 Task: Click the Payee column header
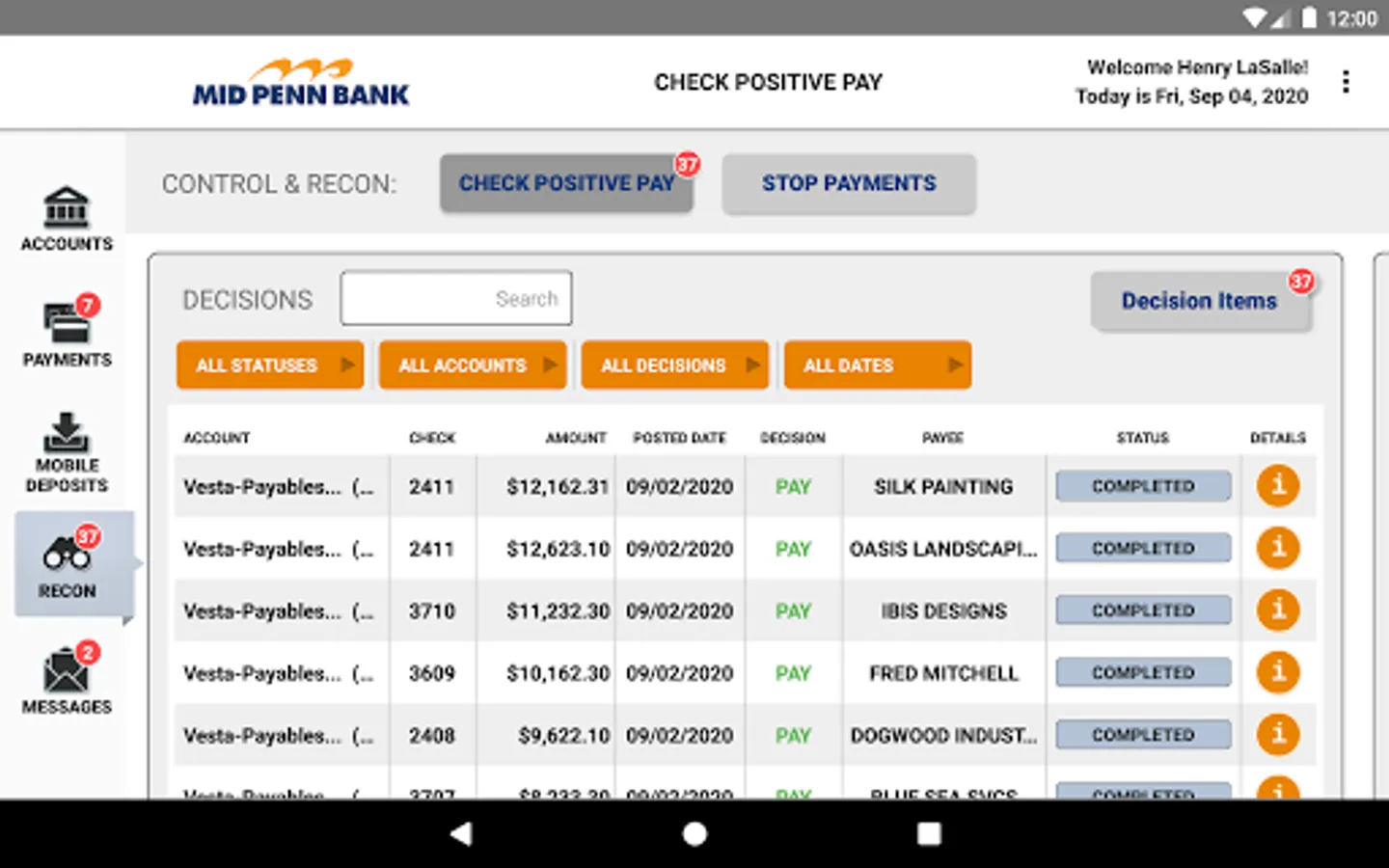(942, 438)
